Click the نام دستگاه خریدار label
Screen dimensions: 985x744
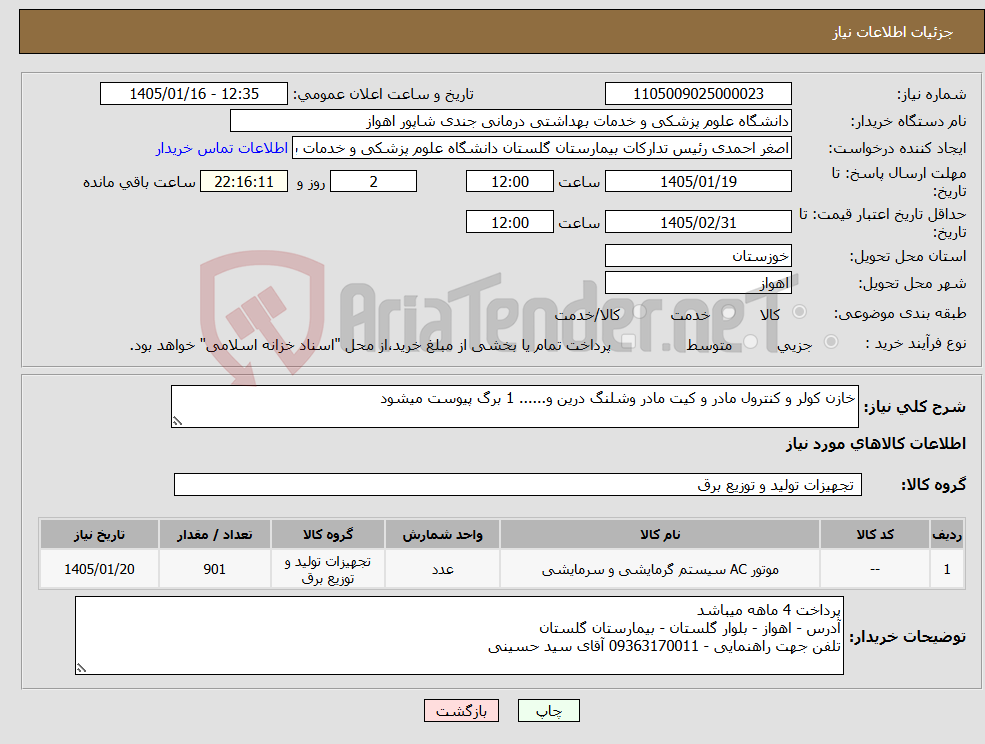pos(908,121)
